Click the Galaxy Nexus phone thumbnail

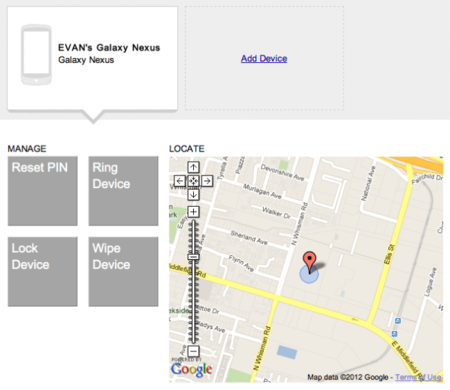[x=36, y=54]
